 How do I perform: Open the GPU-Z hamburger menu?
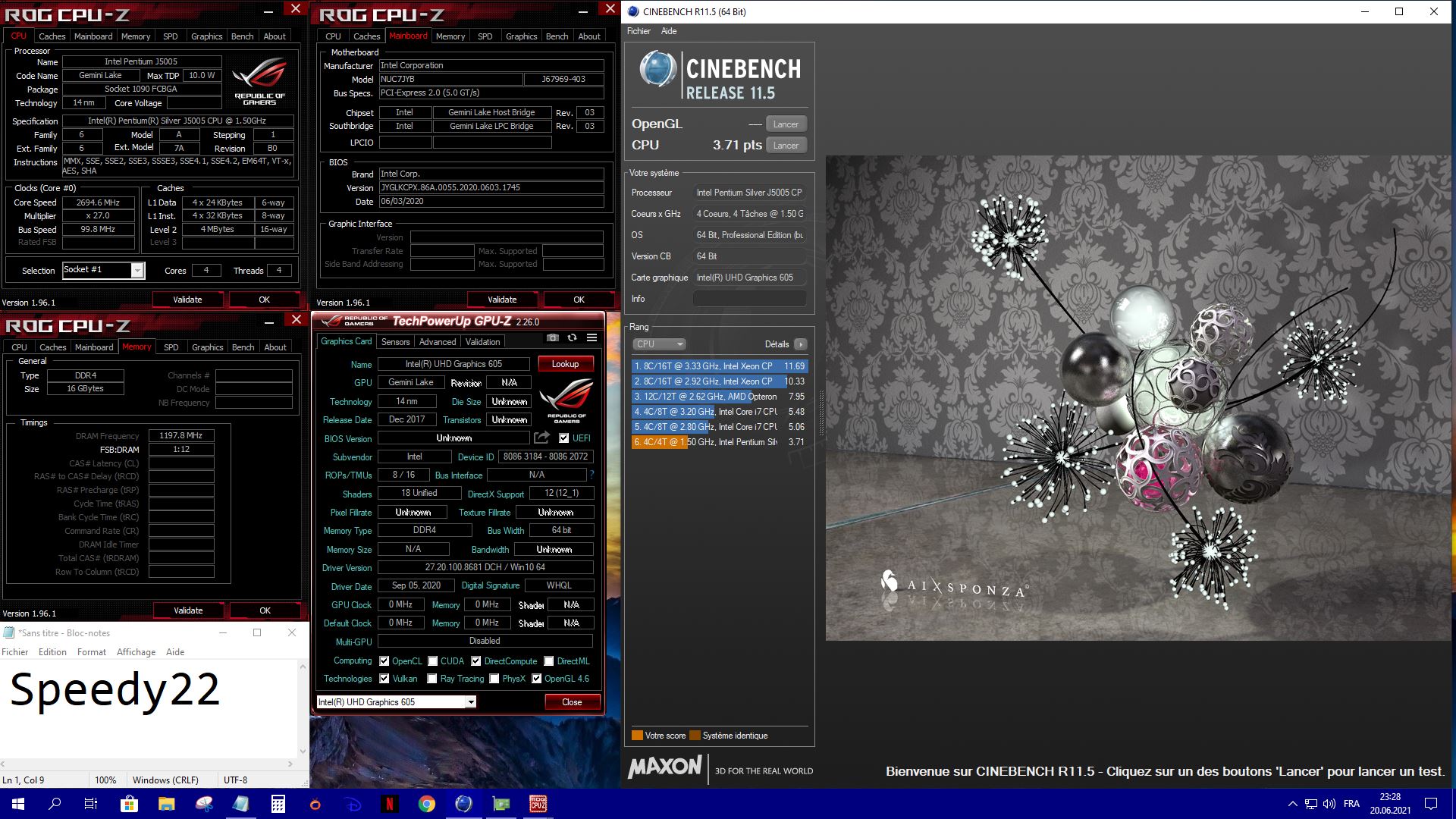click(x=591, y=338)
